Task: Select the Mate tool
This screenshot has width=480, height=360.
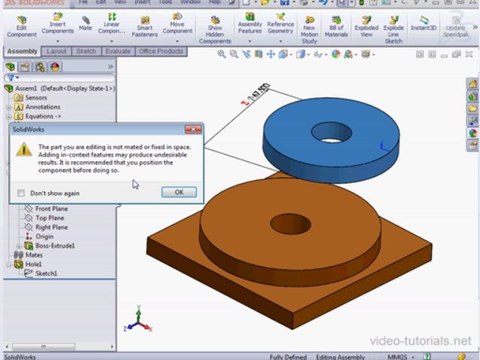Action: 85,23
